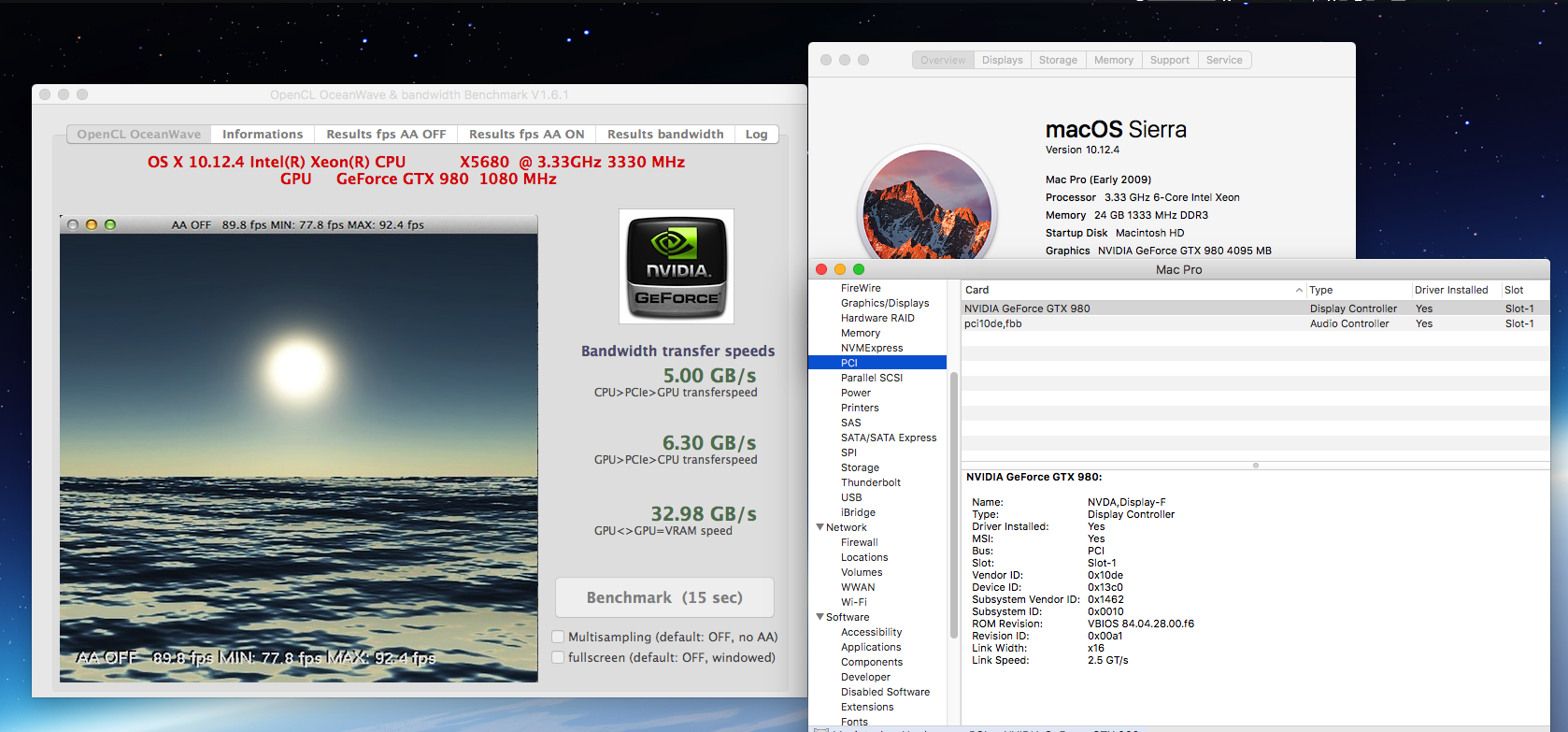Select SAS in the sidebar
This screenshot has height=732, width=1568.
pyautogui.click(x=851, y=423)
